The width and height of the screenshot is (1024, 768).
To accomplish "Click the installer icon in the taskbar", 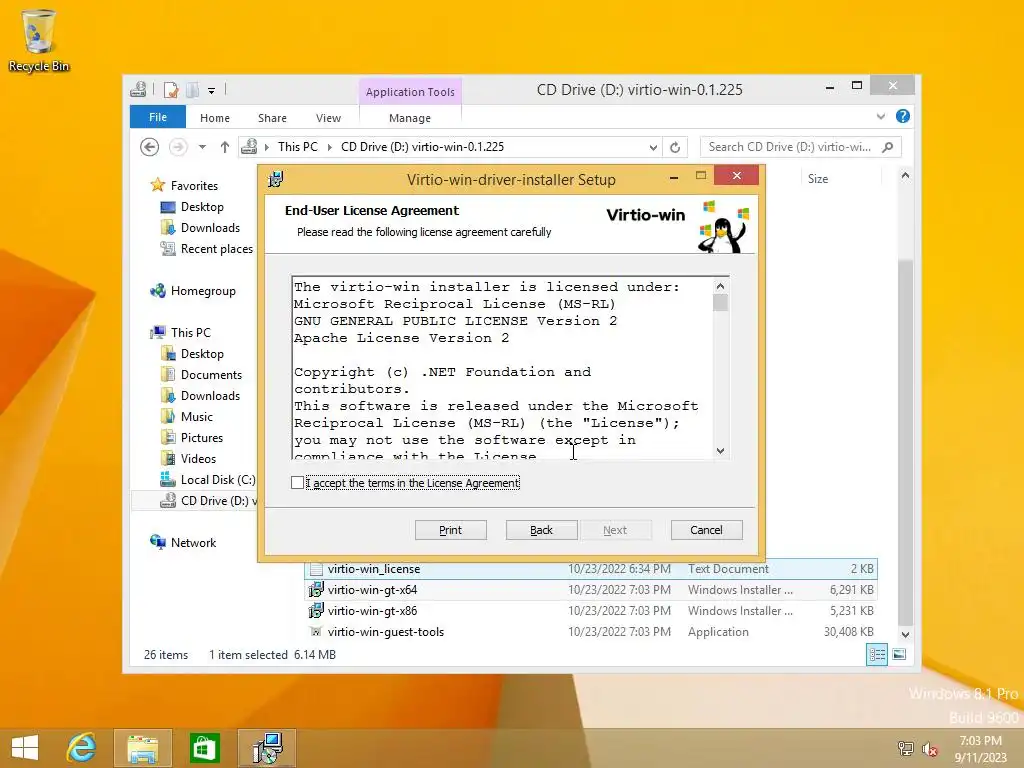I will (x=267, y=748).
